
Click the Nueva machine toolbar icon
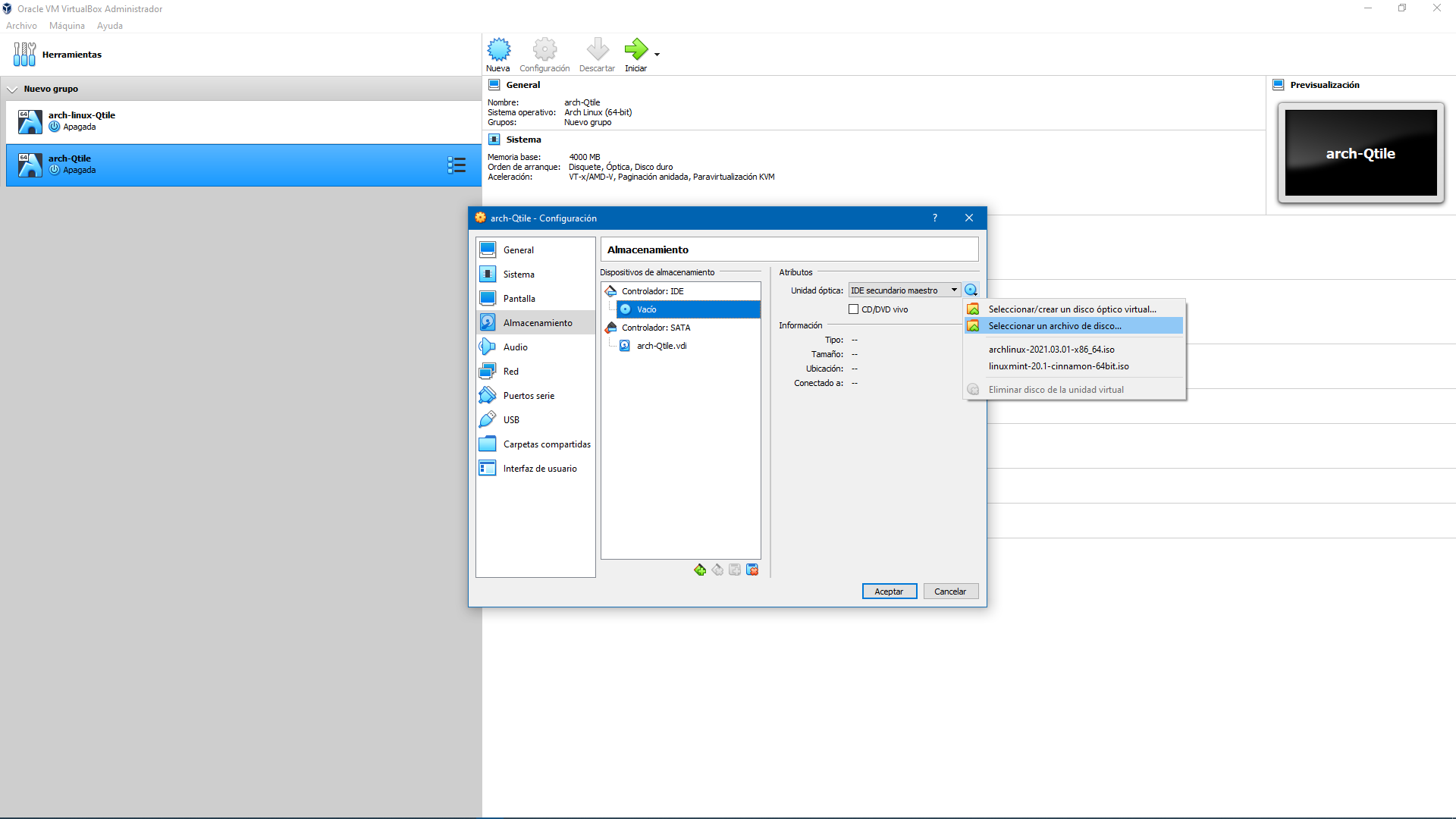498,50
